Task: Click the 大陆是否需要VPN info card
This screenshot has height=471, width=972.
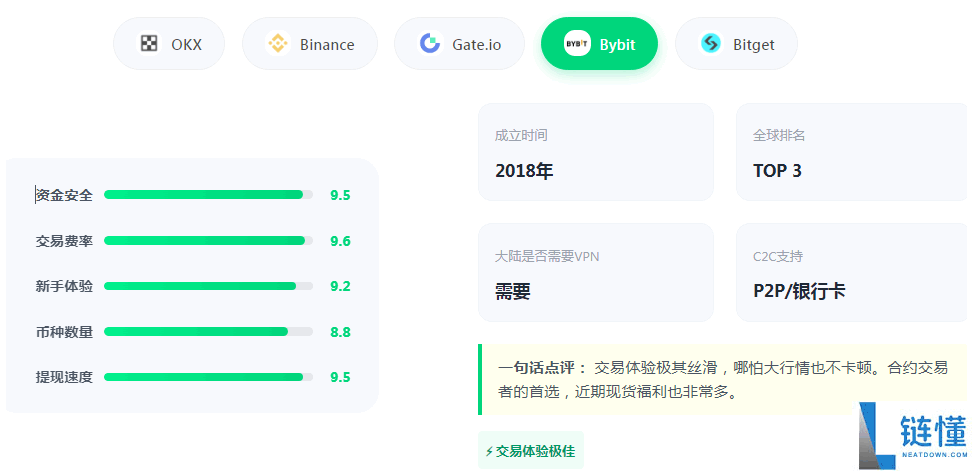Action: 596,273
